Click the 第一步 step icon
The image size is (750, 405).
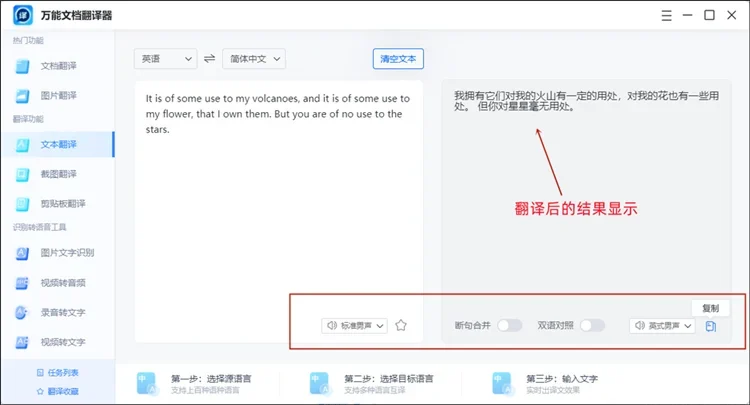click(147, 383)
